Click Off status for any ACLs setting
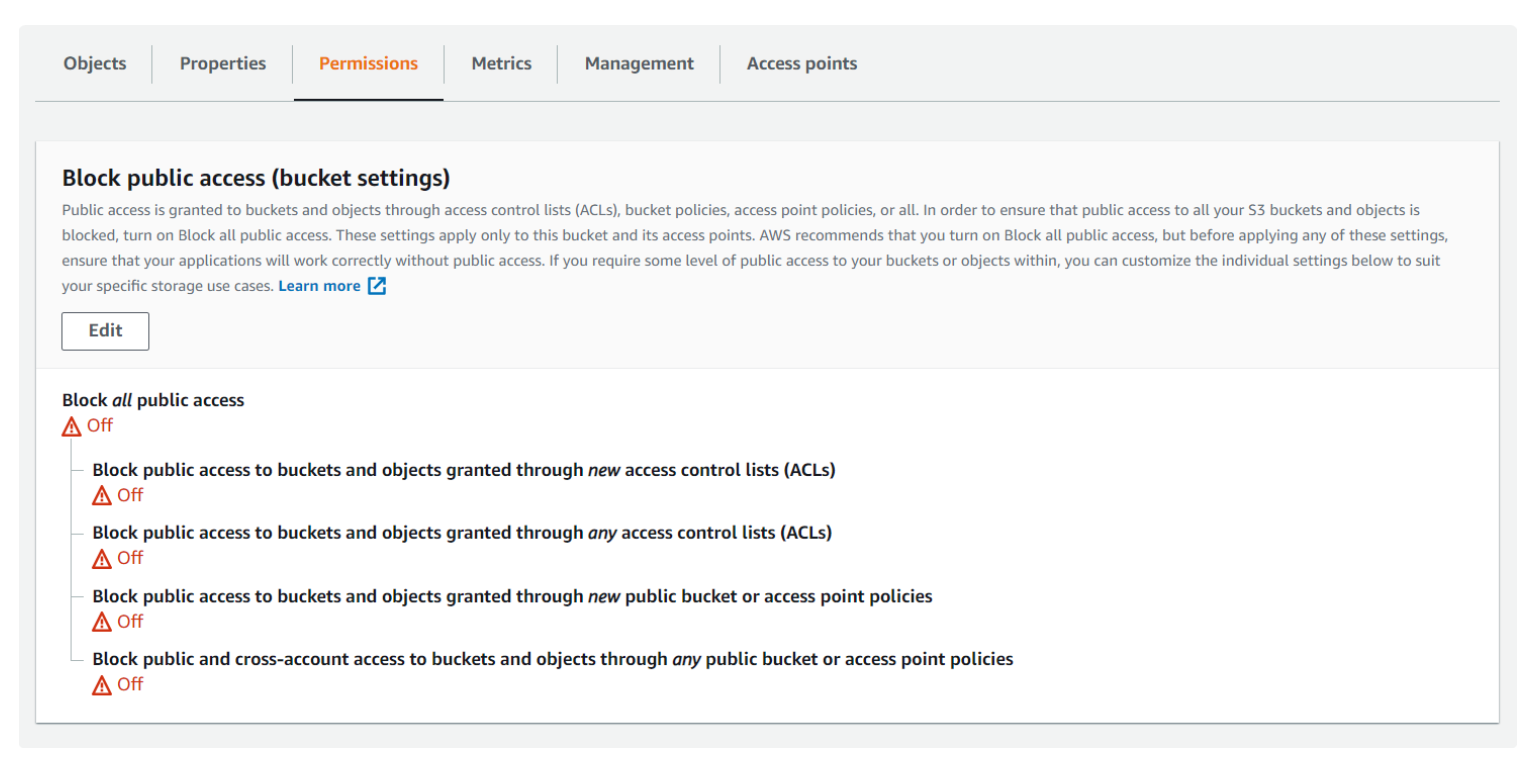 [130, 558]
